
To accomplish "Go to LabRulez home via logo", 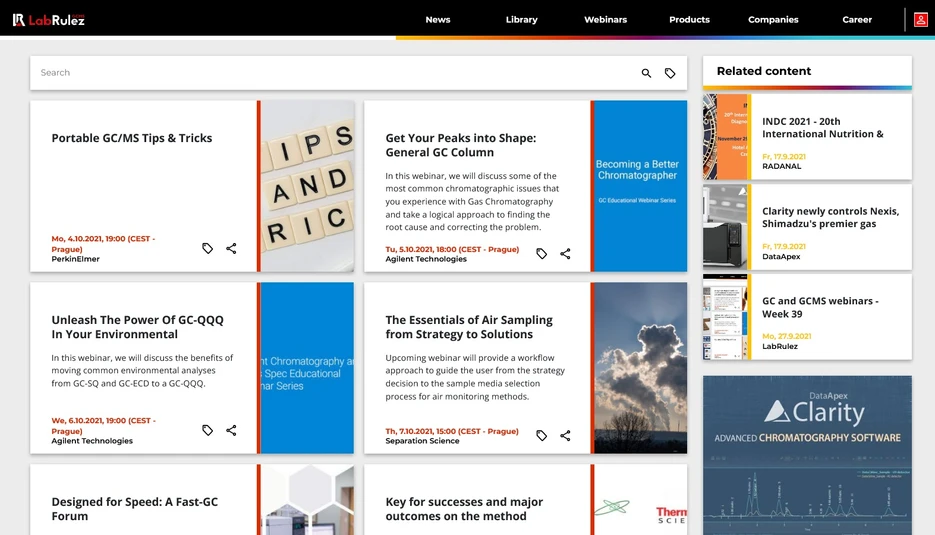I will pyautogui.click(x=49, y=20).
